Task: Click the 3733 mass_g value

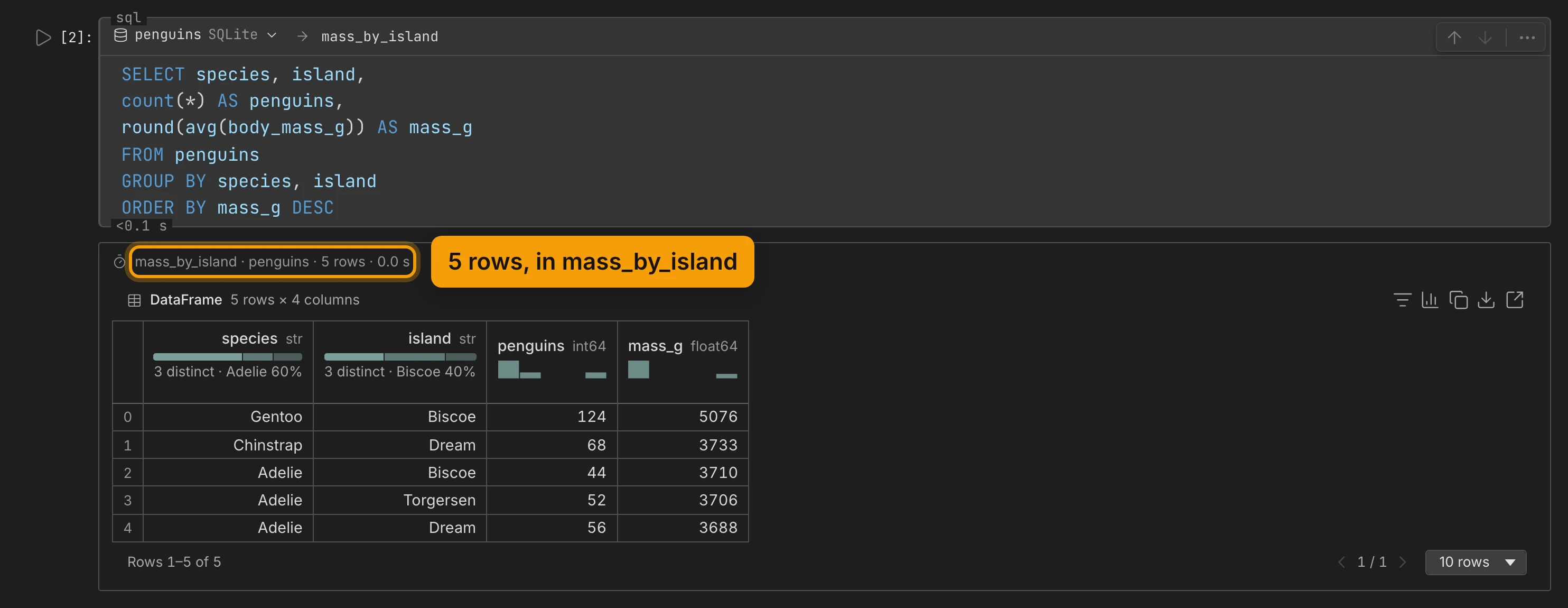Action: pyautogui.click(x=717, y=445)
